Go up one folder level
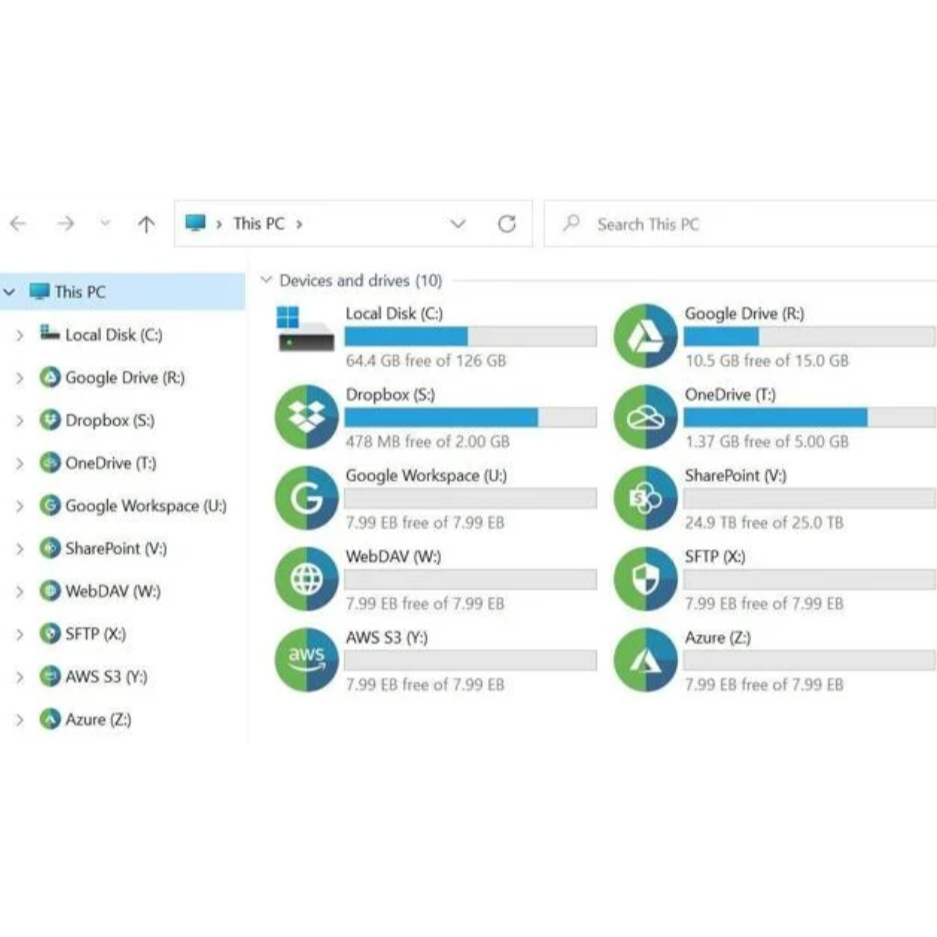937x937 pixels. click(146, 224)
